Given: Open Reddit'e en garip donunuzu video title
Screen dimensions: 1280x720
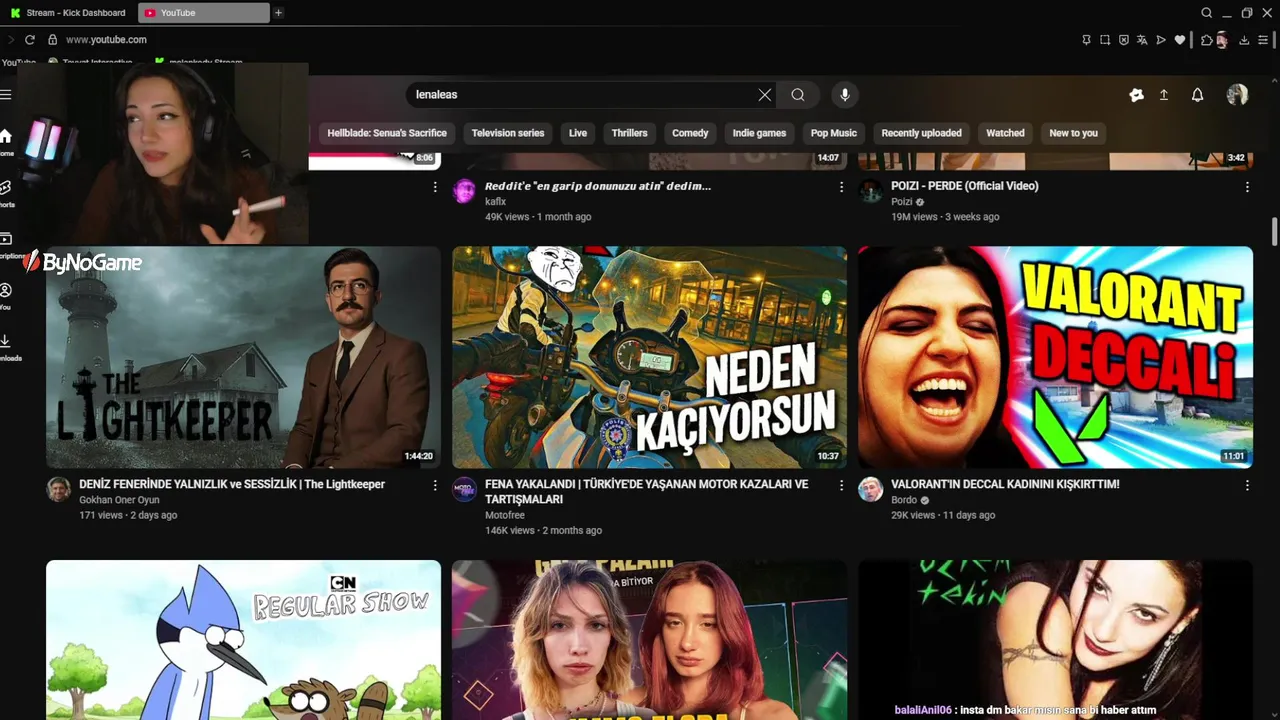Looking at the screenshot, I should point(598,186).
